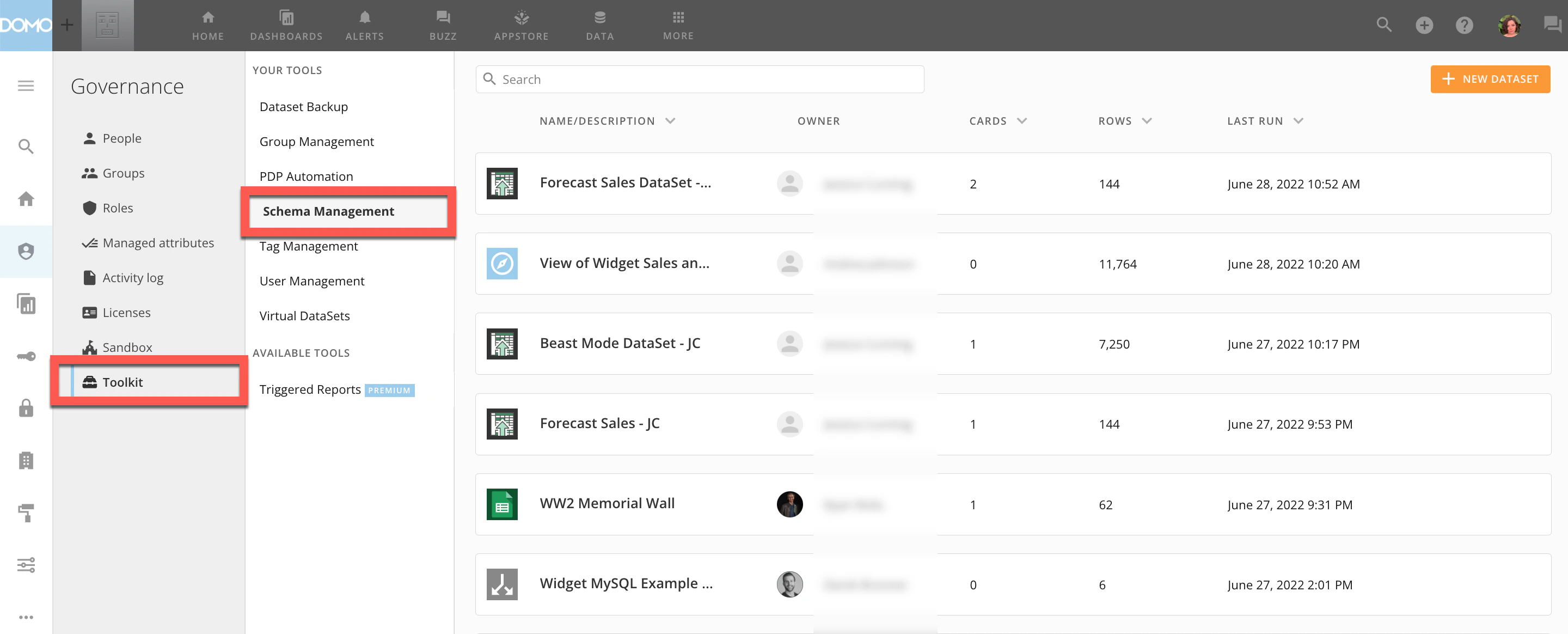The image size is (1568, 634).
Task: Open the Buzz chat panel icon
Action: tap(1552, 25)
